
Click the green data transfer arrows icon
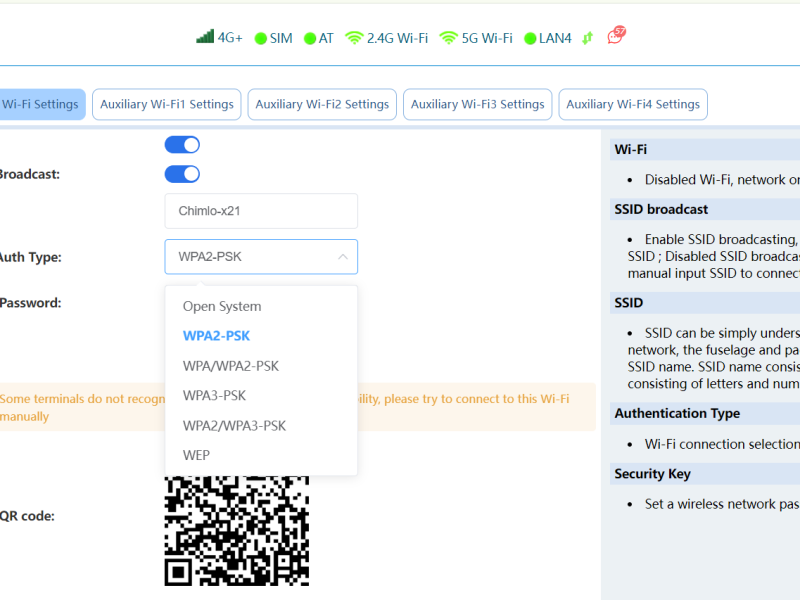pos(587,38)
